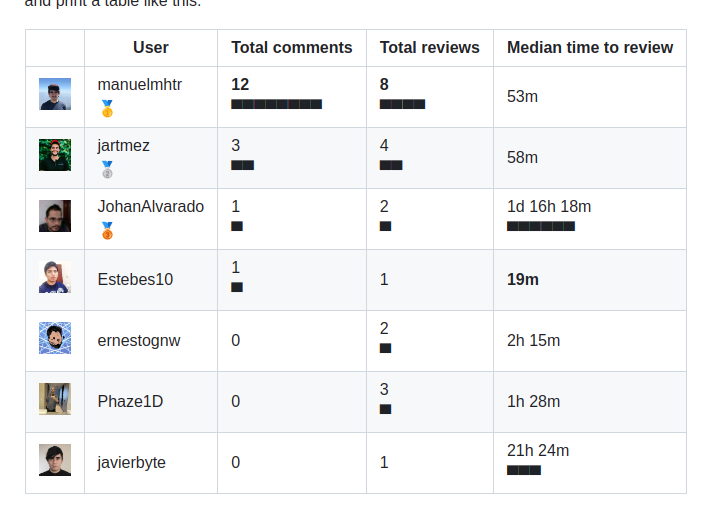Click JohanAlvarado's avatar picture
The width and height of the screenshot is (722, 512).
click(55, 216)
